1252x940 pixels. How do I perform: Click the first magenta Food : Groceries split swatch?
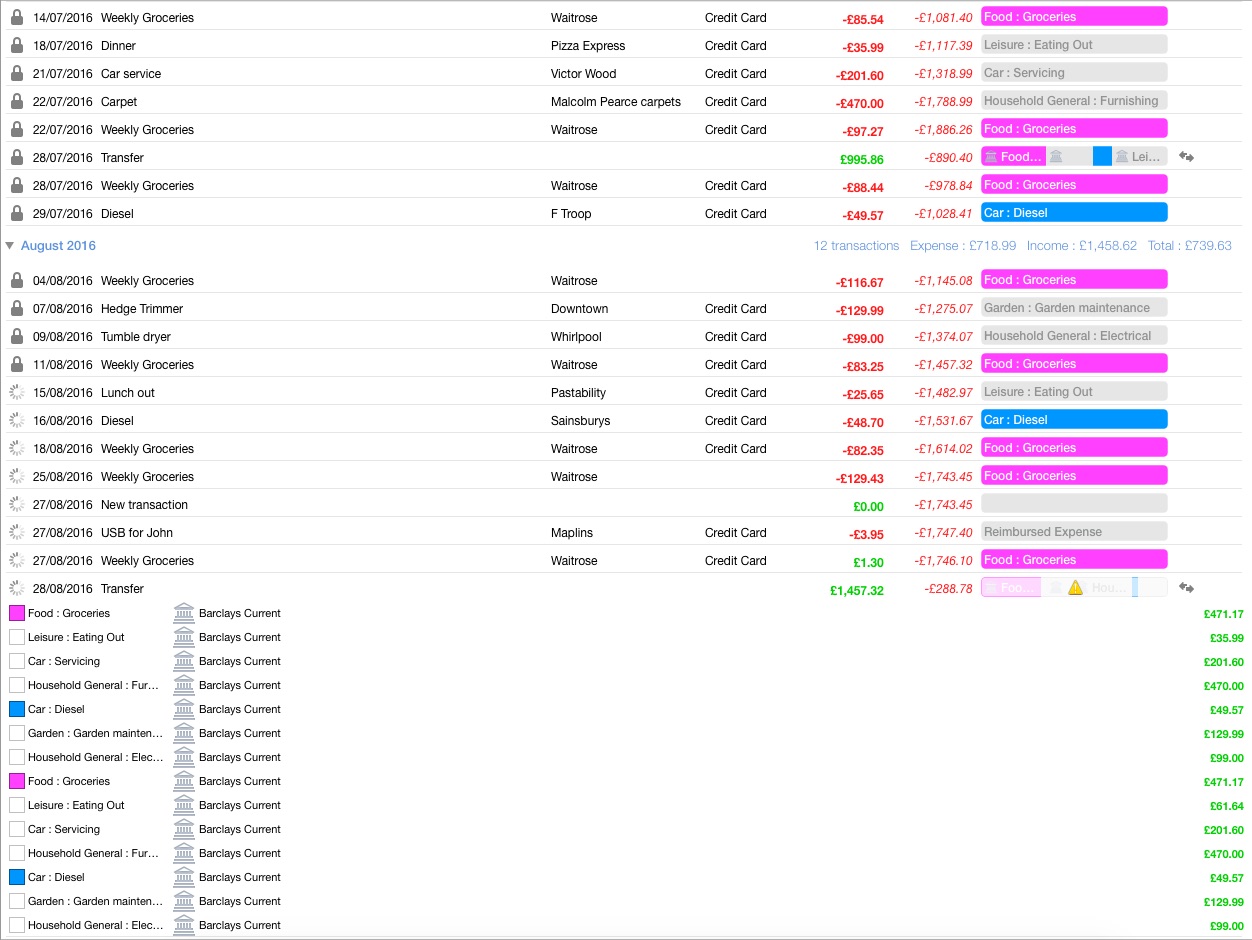pos(17,613)
